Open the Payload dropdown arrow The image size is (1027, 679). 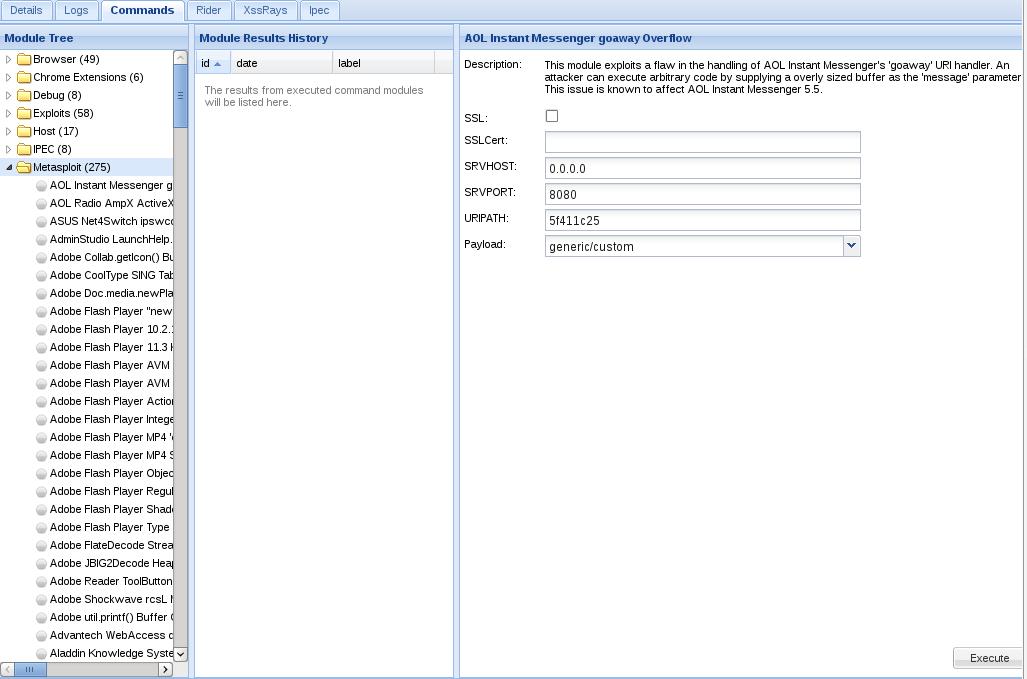851,246
